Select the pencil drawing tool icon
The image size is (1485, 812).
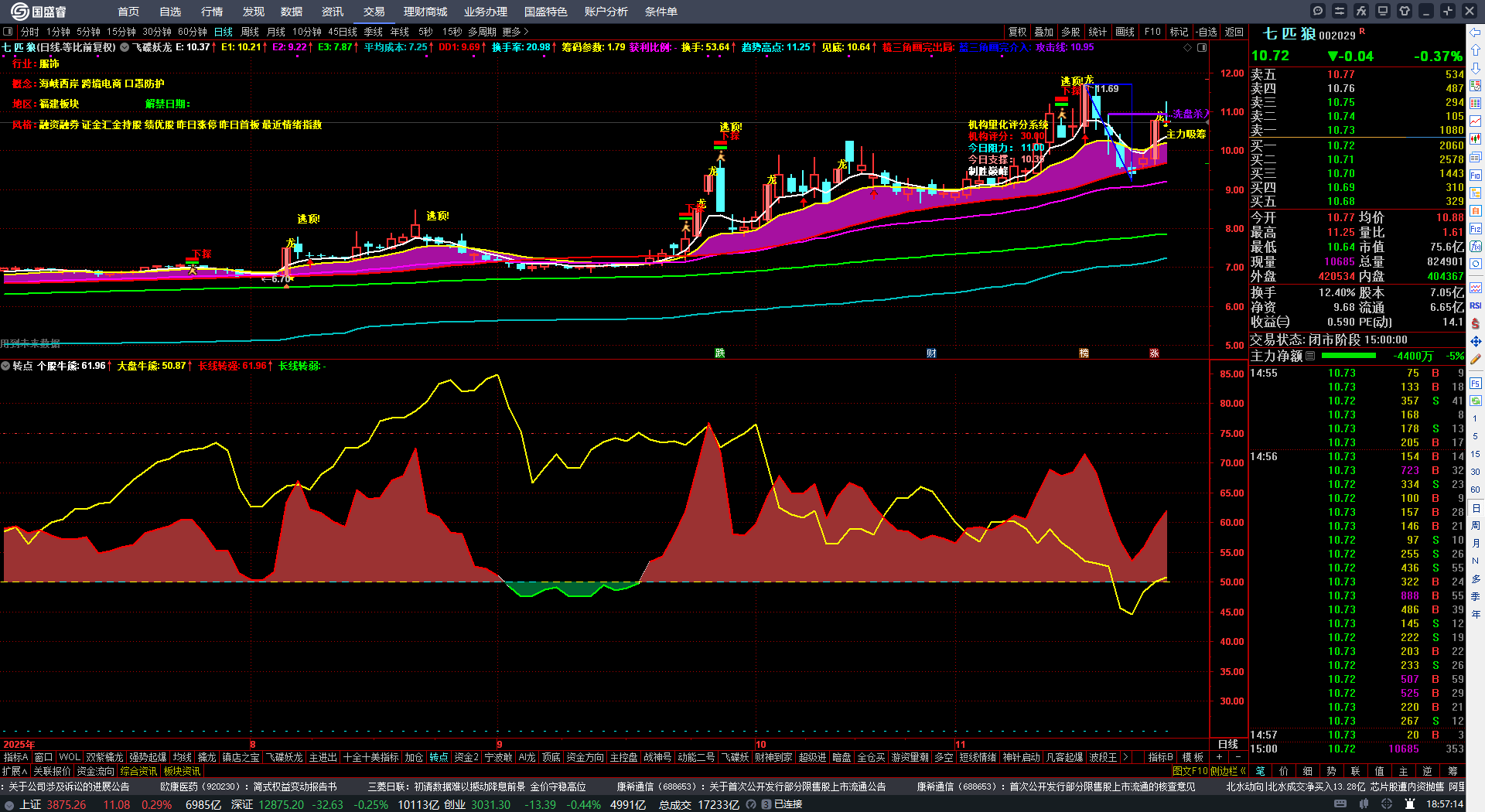(1476, 359)
